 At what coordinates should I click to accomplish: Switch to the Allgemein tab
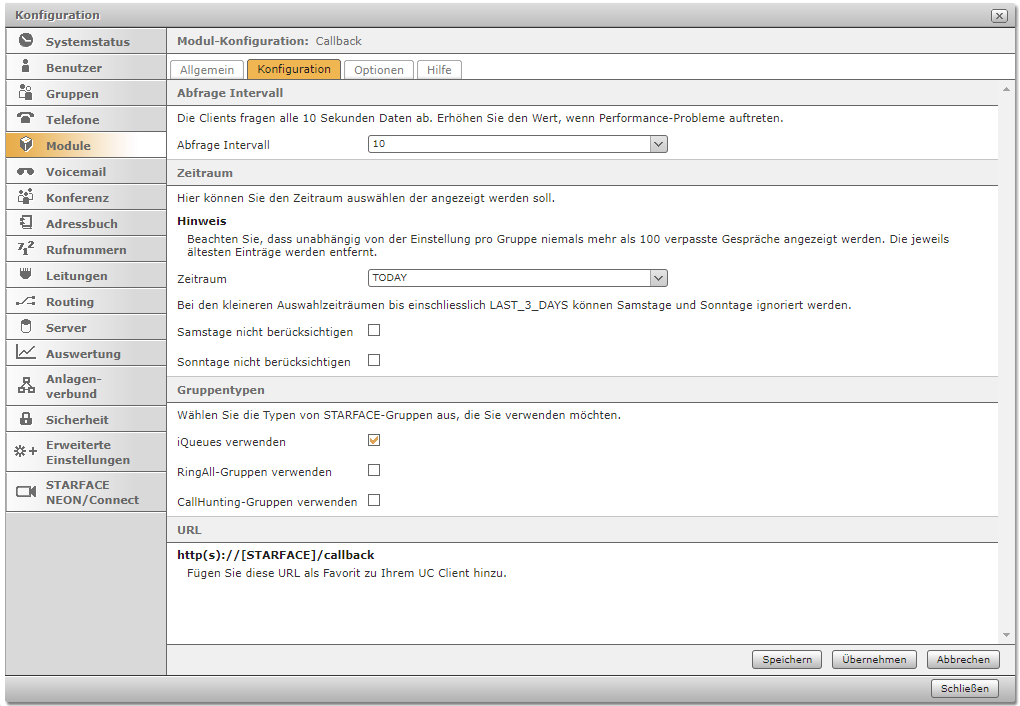click(x=207, y=70)
